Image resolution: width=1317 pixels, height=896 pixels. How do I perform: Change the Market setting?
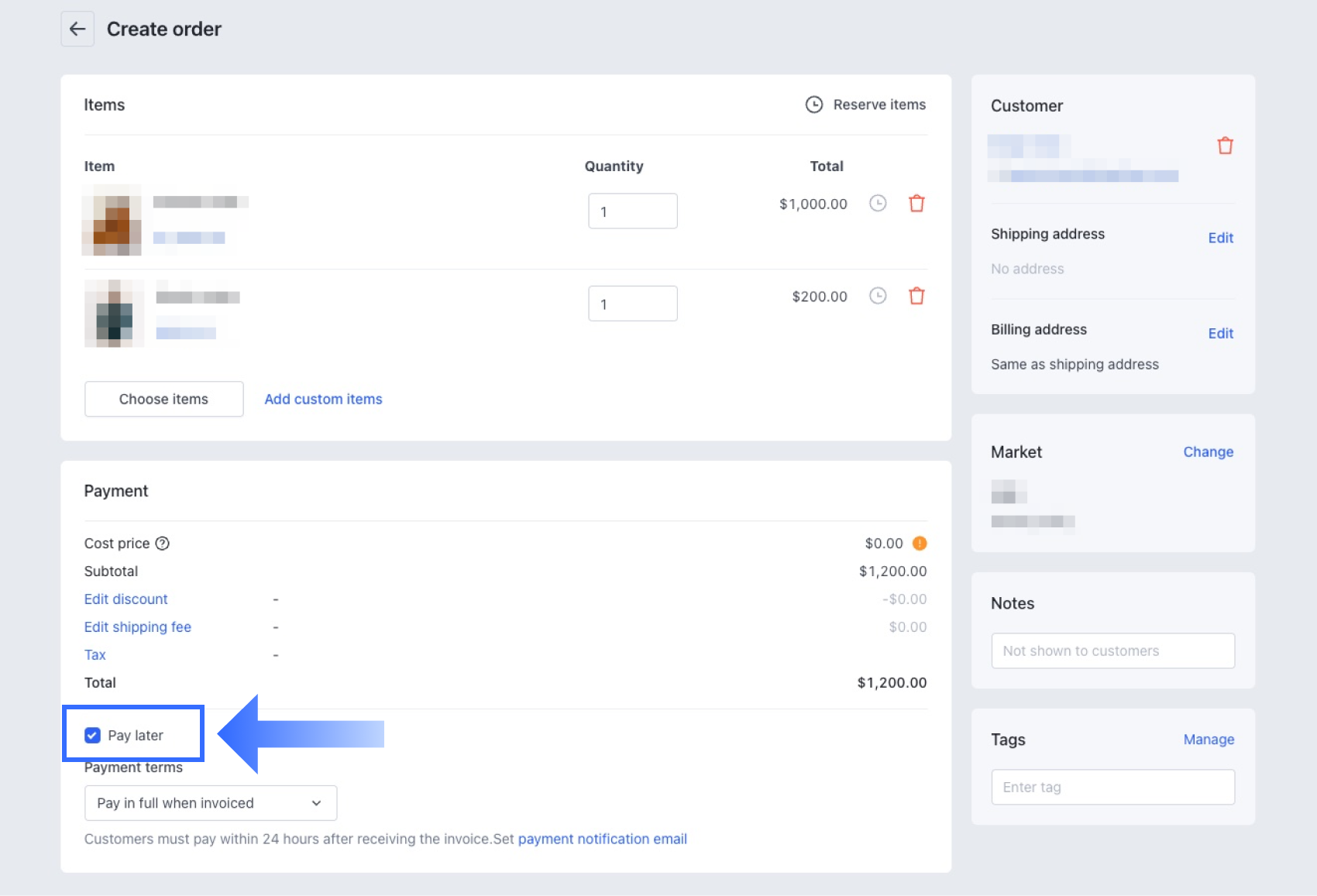pos(1208,452)
